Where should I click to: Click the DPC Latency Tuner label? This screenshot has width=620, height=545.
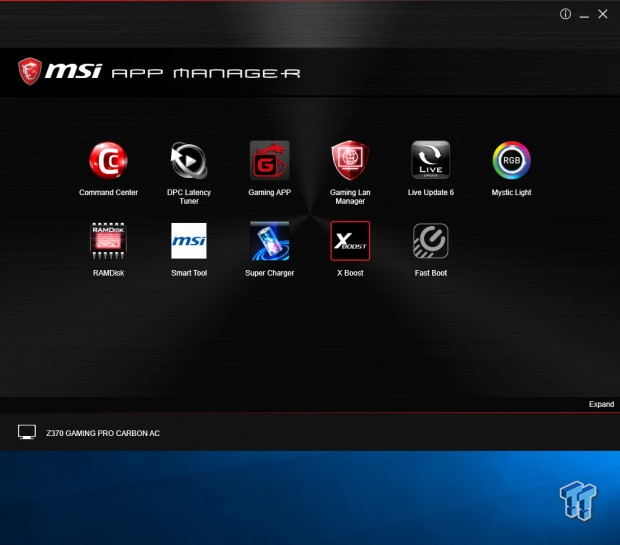[189, 197]
